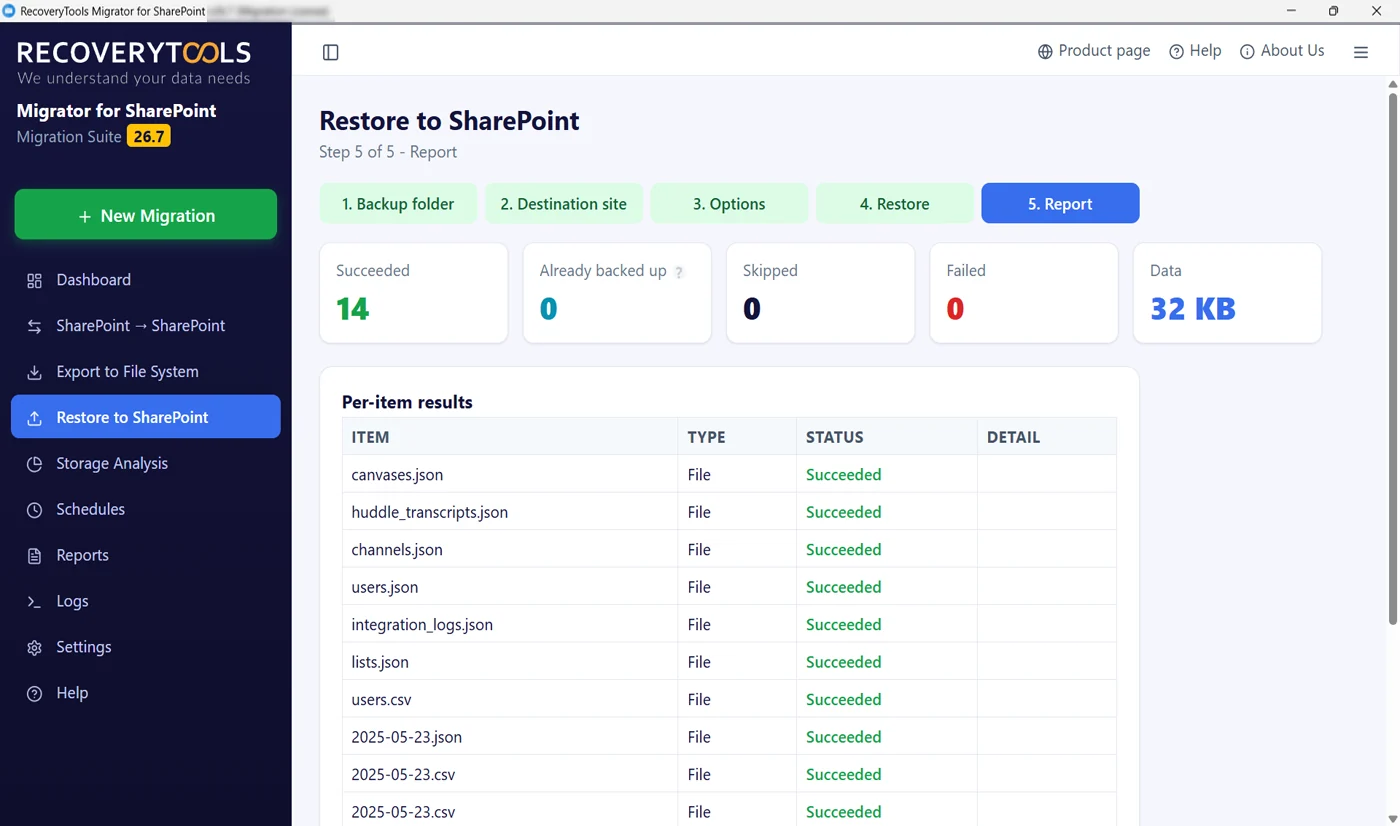
Task: Open Schedules in the sidebar
Action: [146, 510]
